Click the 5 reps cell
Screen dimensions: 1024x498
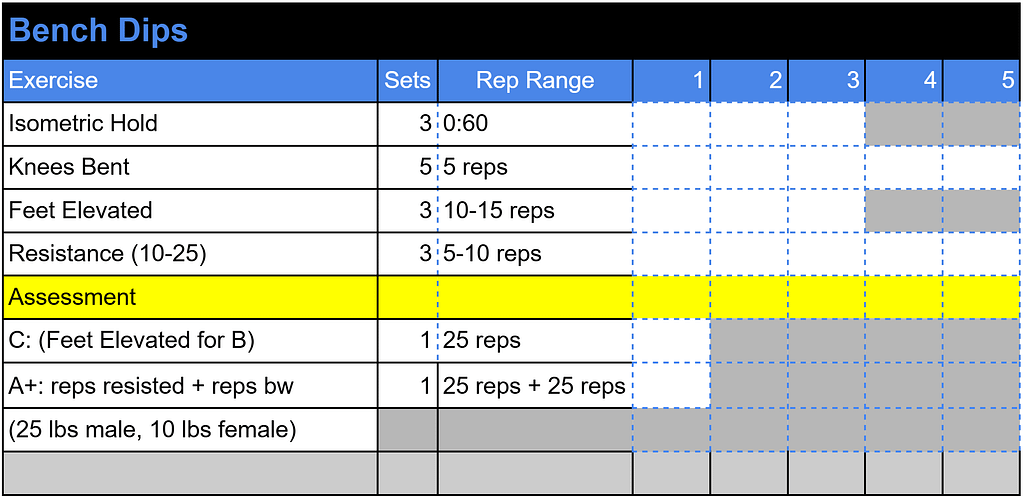(x=535, y=167)
